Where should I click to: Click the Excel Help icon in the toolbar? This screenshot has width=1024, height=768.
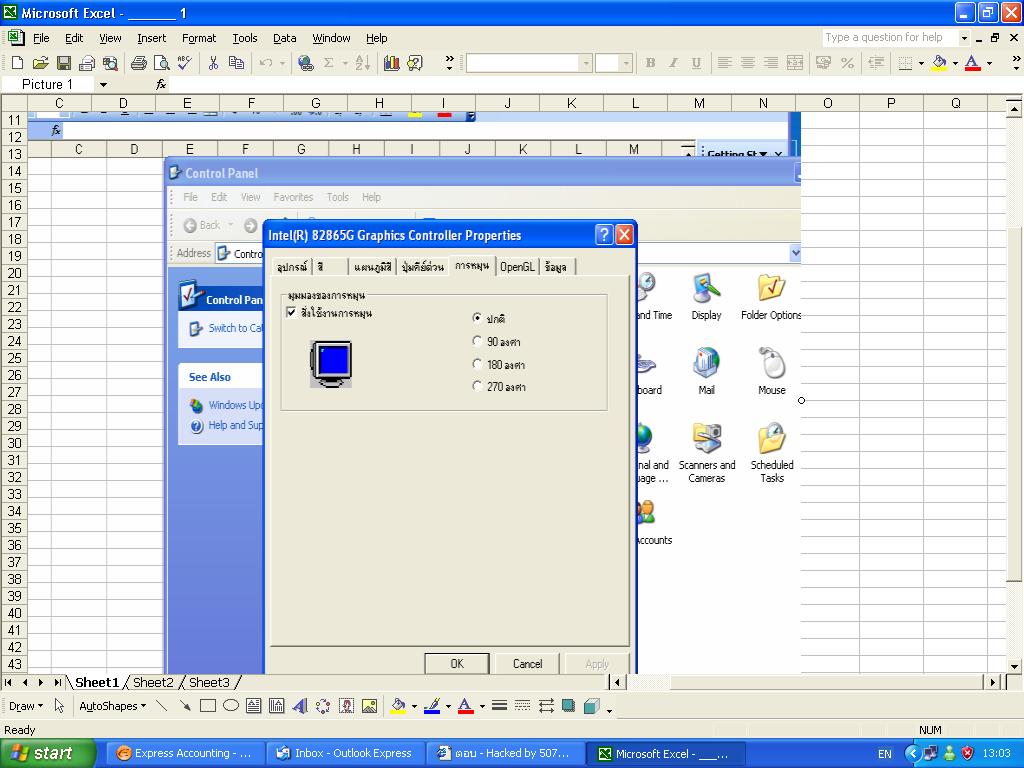(x=415, y=63)
